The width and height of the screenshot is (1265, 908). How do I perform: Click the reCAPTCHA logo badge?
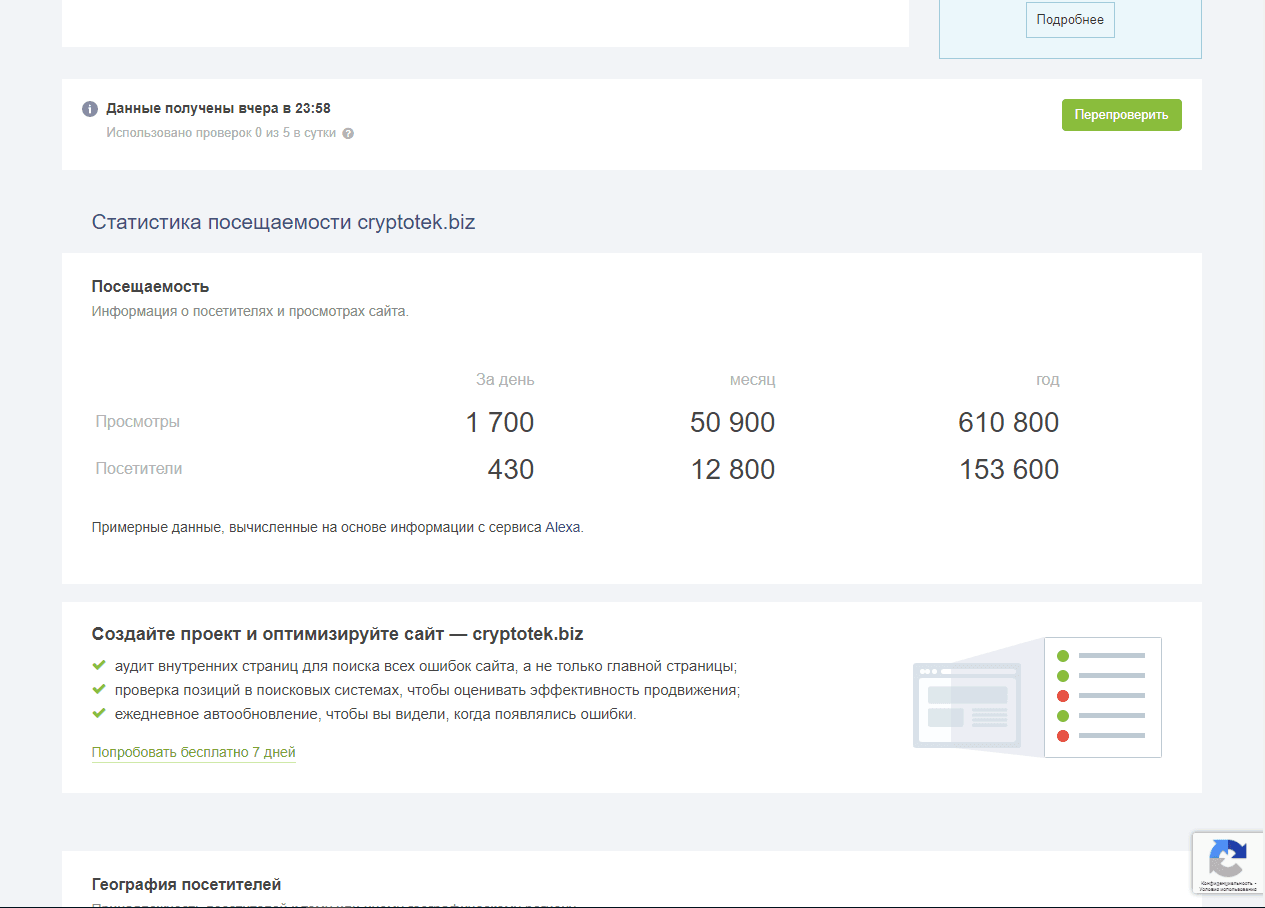1227,857
